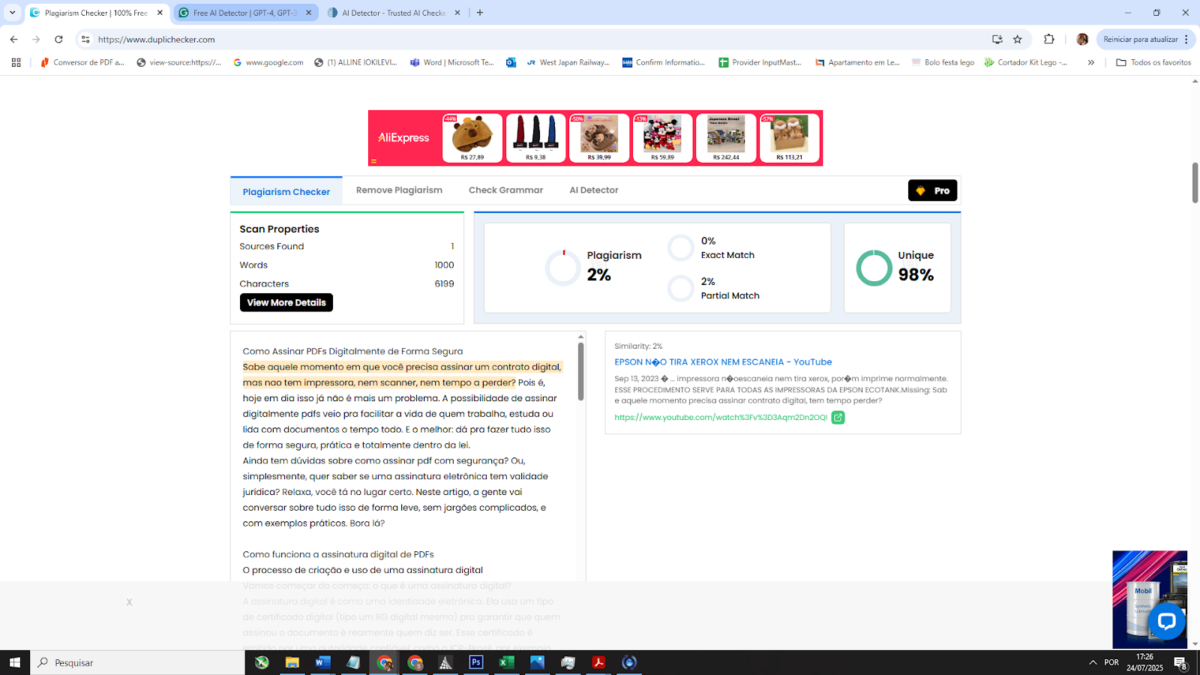This screenshot has width=1200, height=675.
Task: Dismiss the bottom overlay with X
Action: 129,602
